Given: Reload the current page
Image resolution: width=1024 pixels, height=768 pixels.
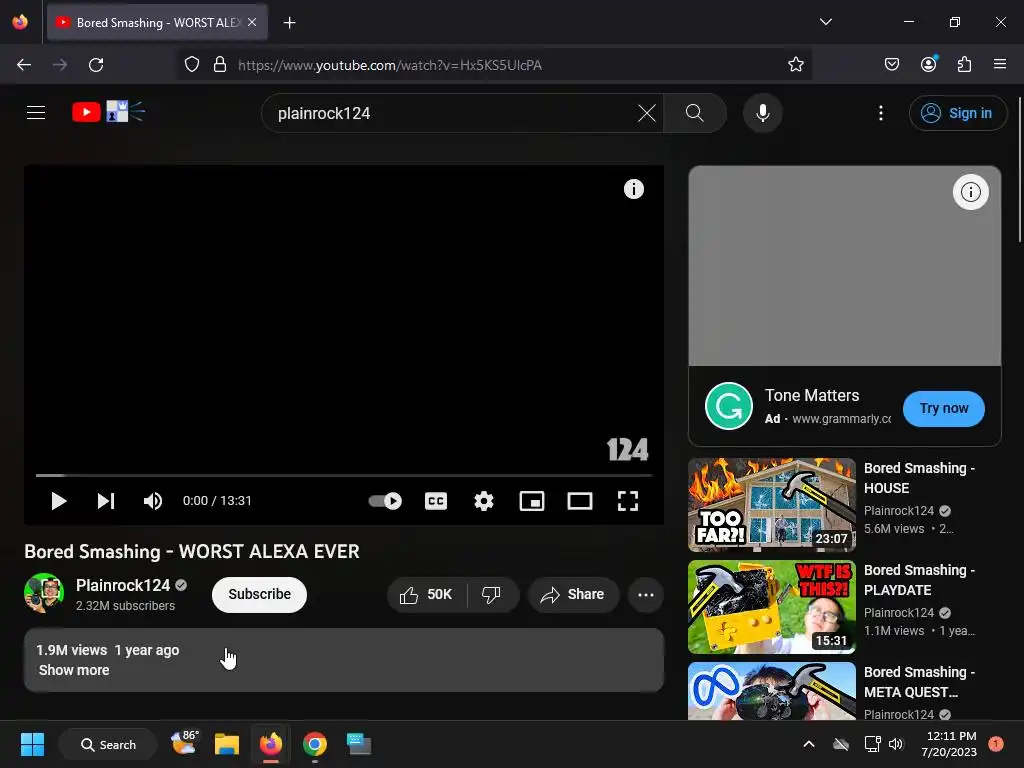Looking at the screenshot, I should coord(96,65).
